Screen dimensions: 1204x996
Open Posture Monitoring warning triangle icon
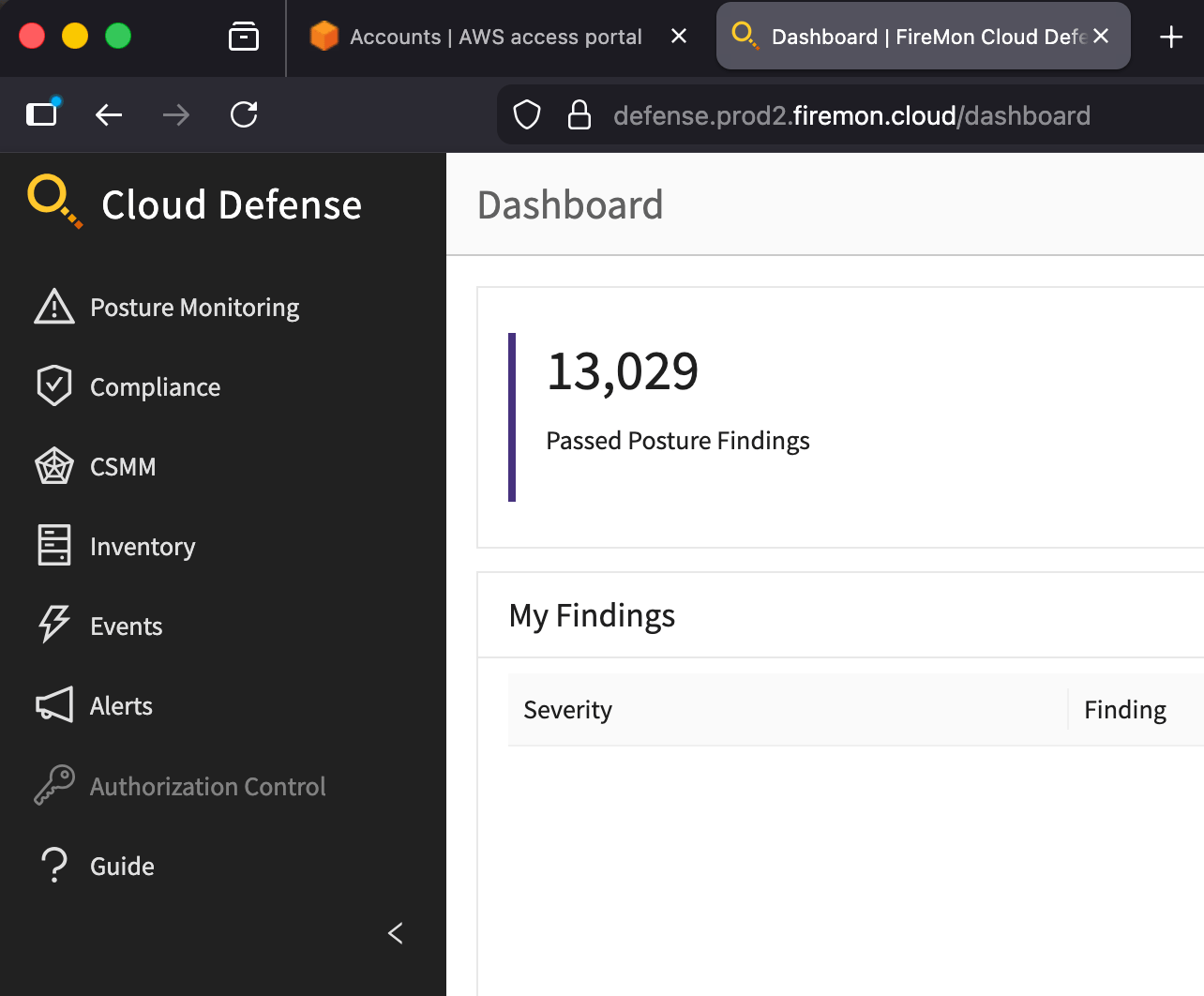point(54,308)
